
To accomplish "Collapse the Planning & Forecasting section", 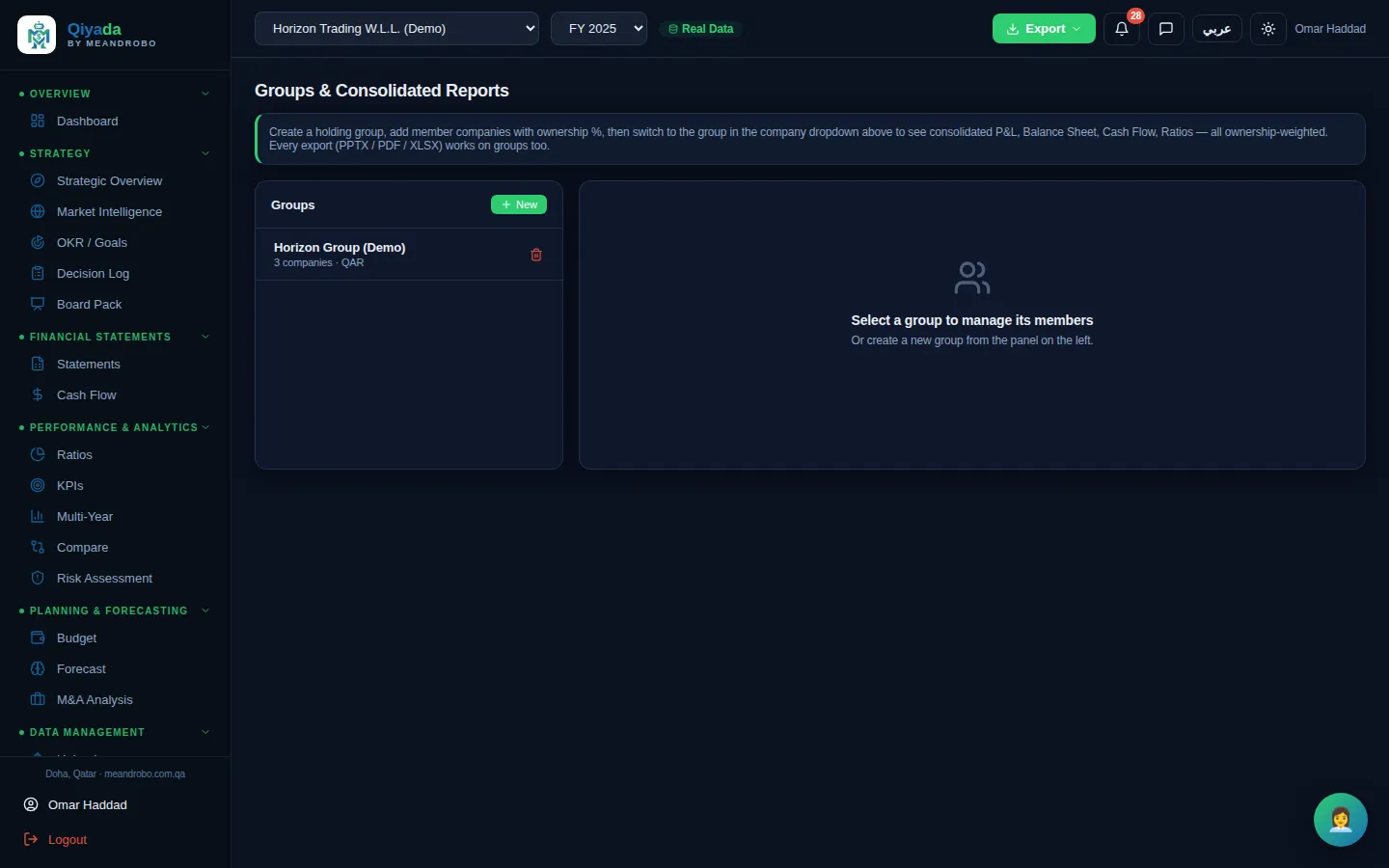I will [x=115, y=610].
